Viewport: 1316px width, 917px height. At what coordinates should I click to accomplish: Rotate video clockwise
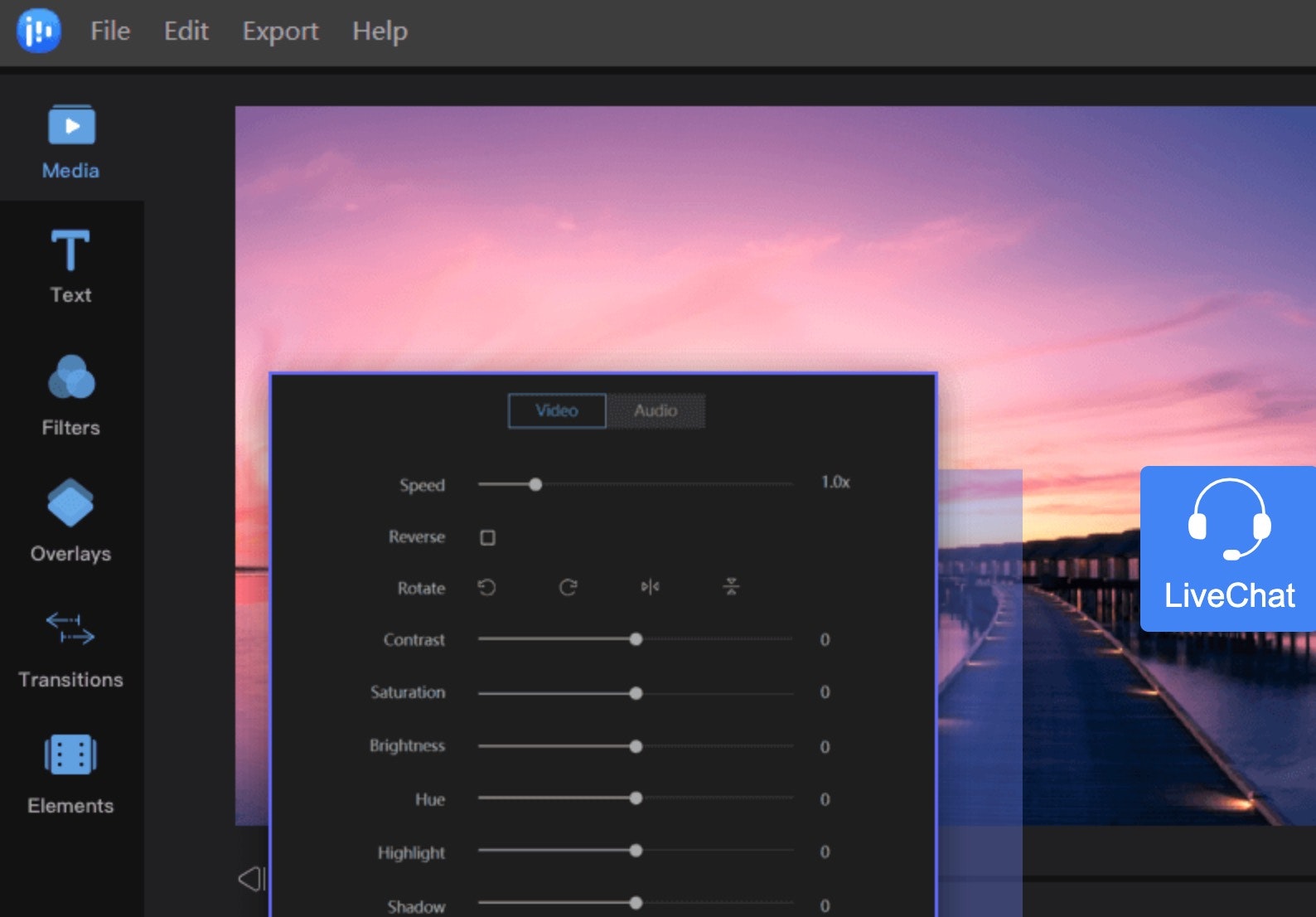coord(568,588)
